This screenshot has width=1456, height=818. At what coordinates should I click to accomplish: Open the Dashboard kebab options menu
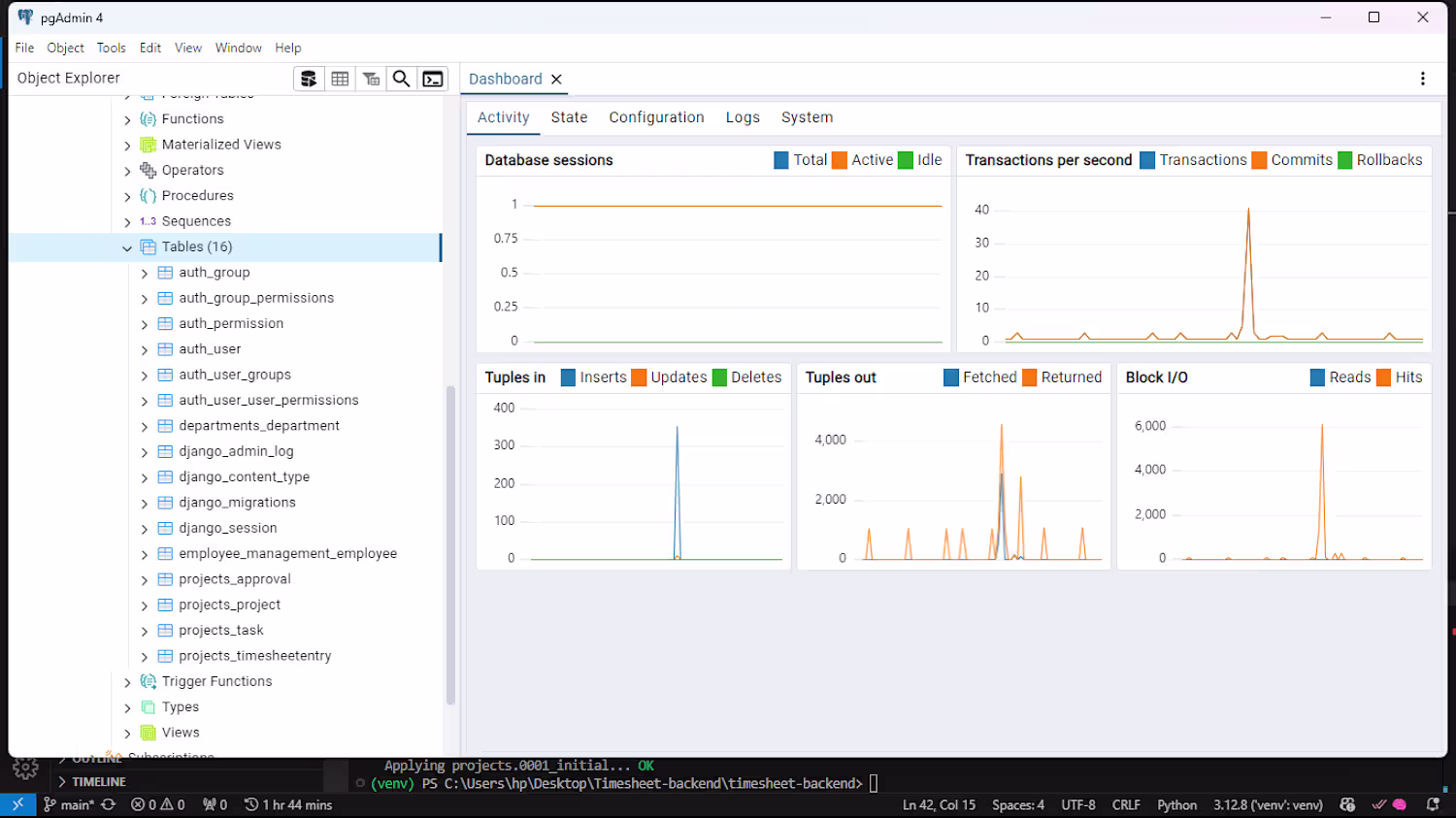[x=1423, y=79]
